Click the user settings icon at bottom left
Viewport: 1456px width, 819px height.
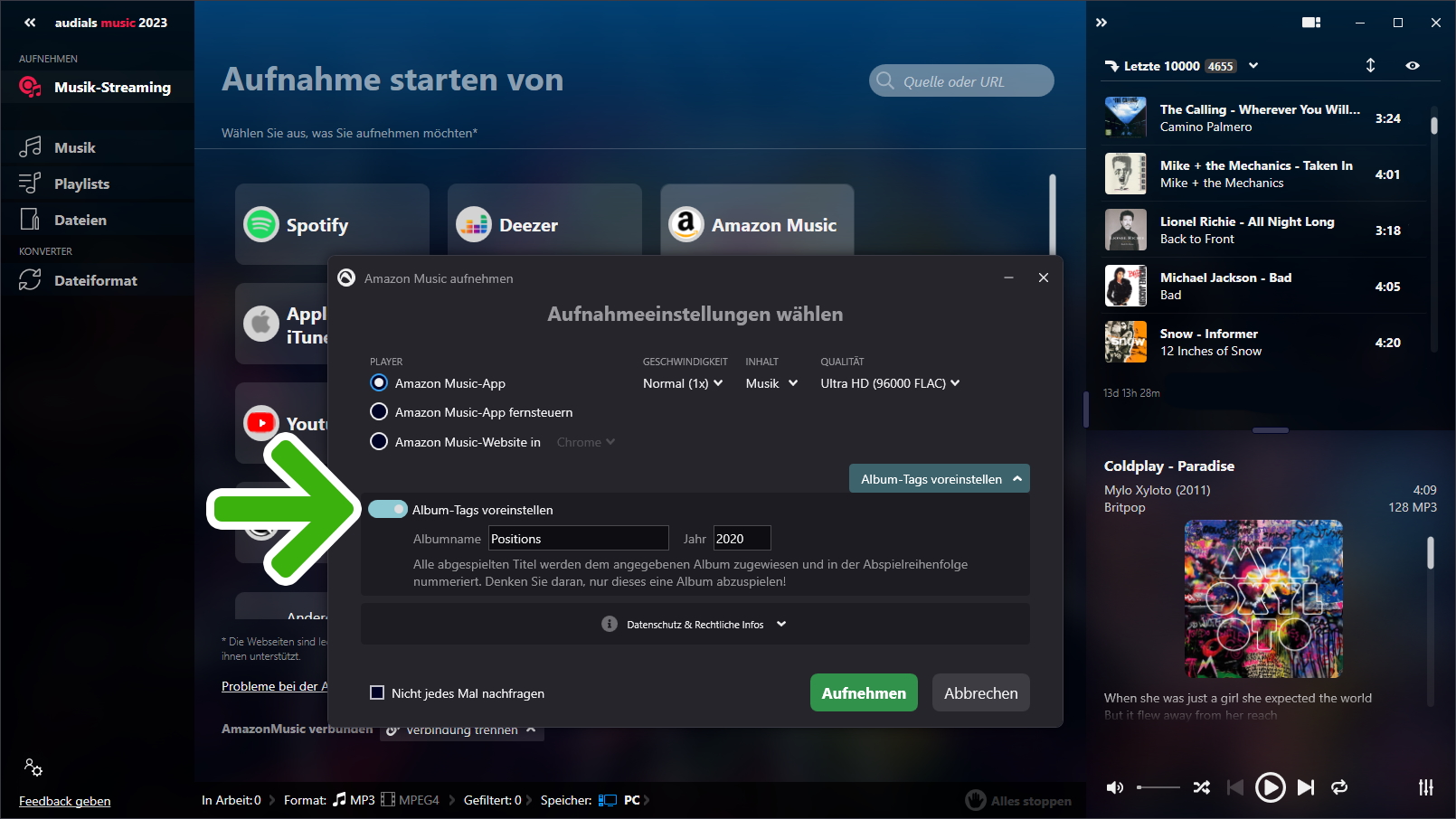(33, 767)
